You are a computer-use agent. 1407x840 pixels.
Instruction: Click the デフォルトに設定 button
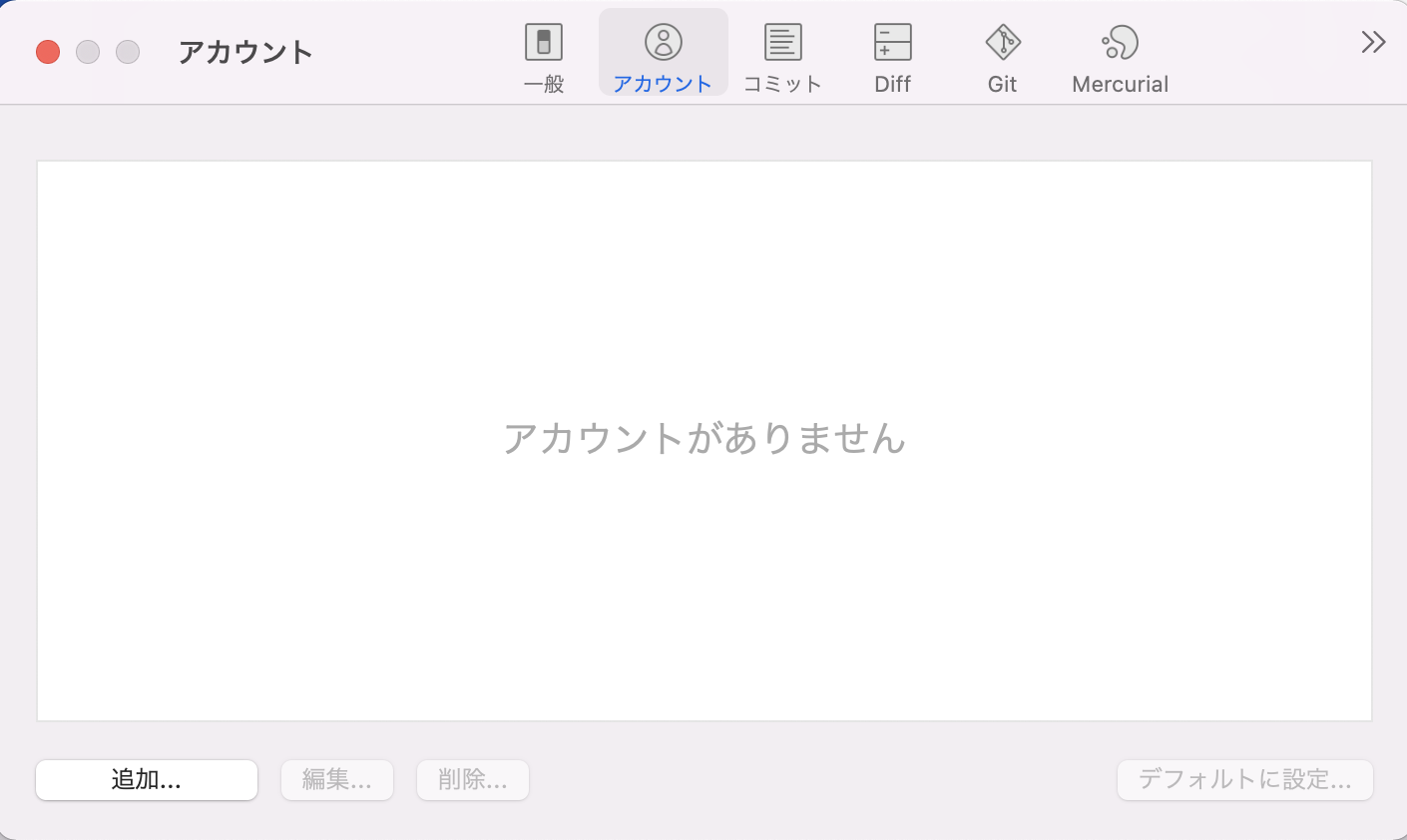(1244, 780)
